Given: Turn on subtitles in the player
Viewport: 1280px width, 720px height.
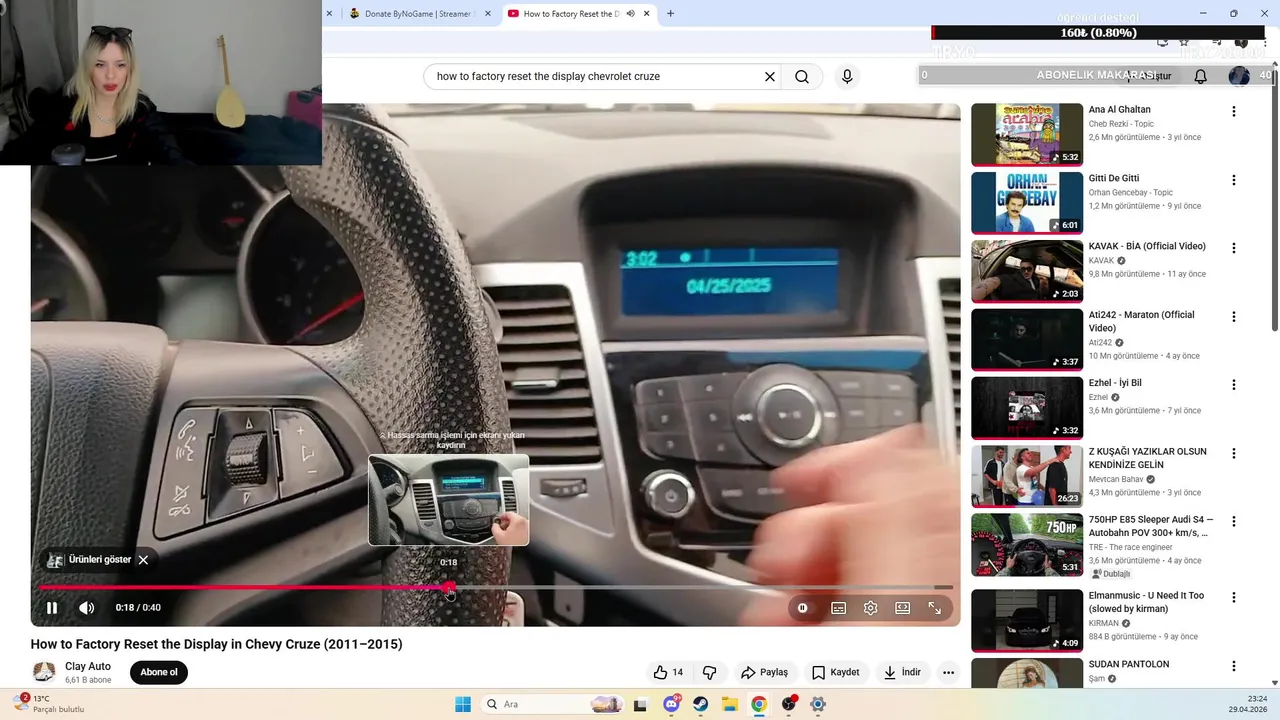Looking at the screenshot, I should pos(839,608).
